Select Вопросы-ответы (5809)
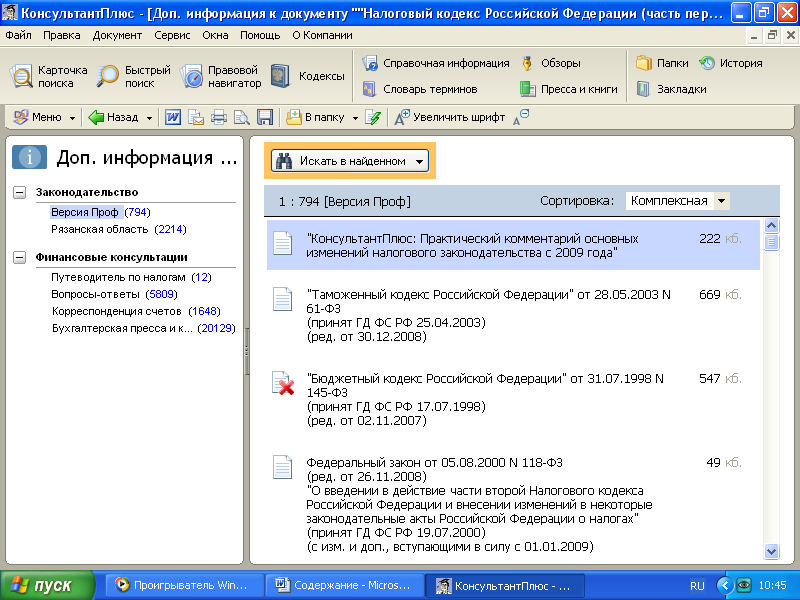Viewport: 800px width, 600px height. coord(114,294)
